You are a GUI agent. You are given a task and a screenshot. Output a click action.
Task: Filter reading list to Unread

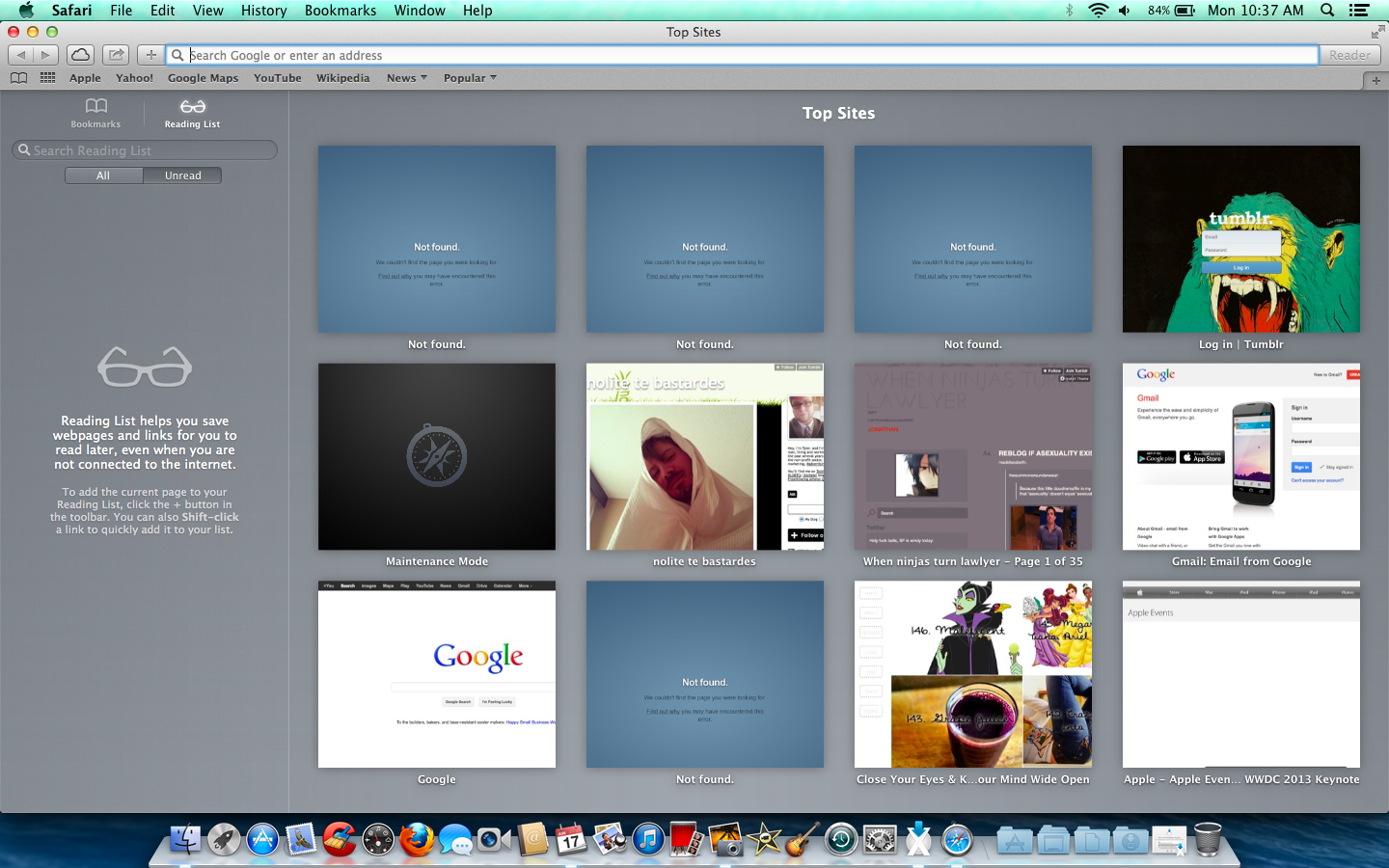click(182, 176)
